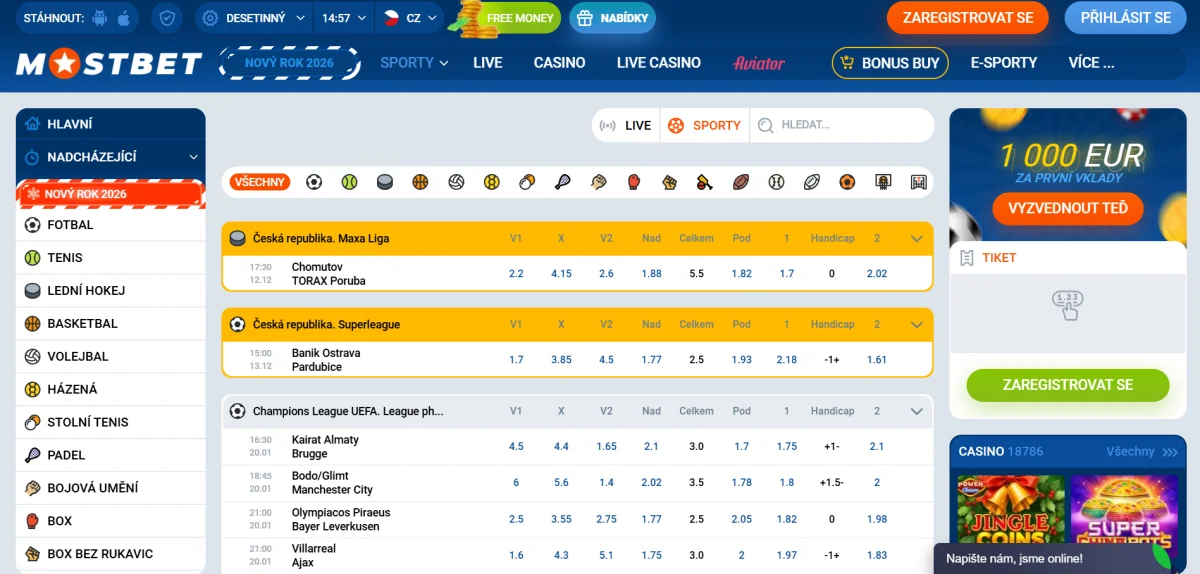Image resolution: width=1200 pixels, height=574 pixels.
Task: Select STOLNÍ TENIS in sidebar
Action: (x=111, y=422)
